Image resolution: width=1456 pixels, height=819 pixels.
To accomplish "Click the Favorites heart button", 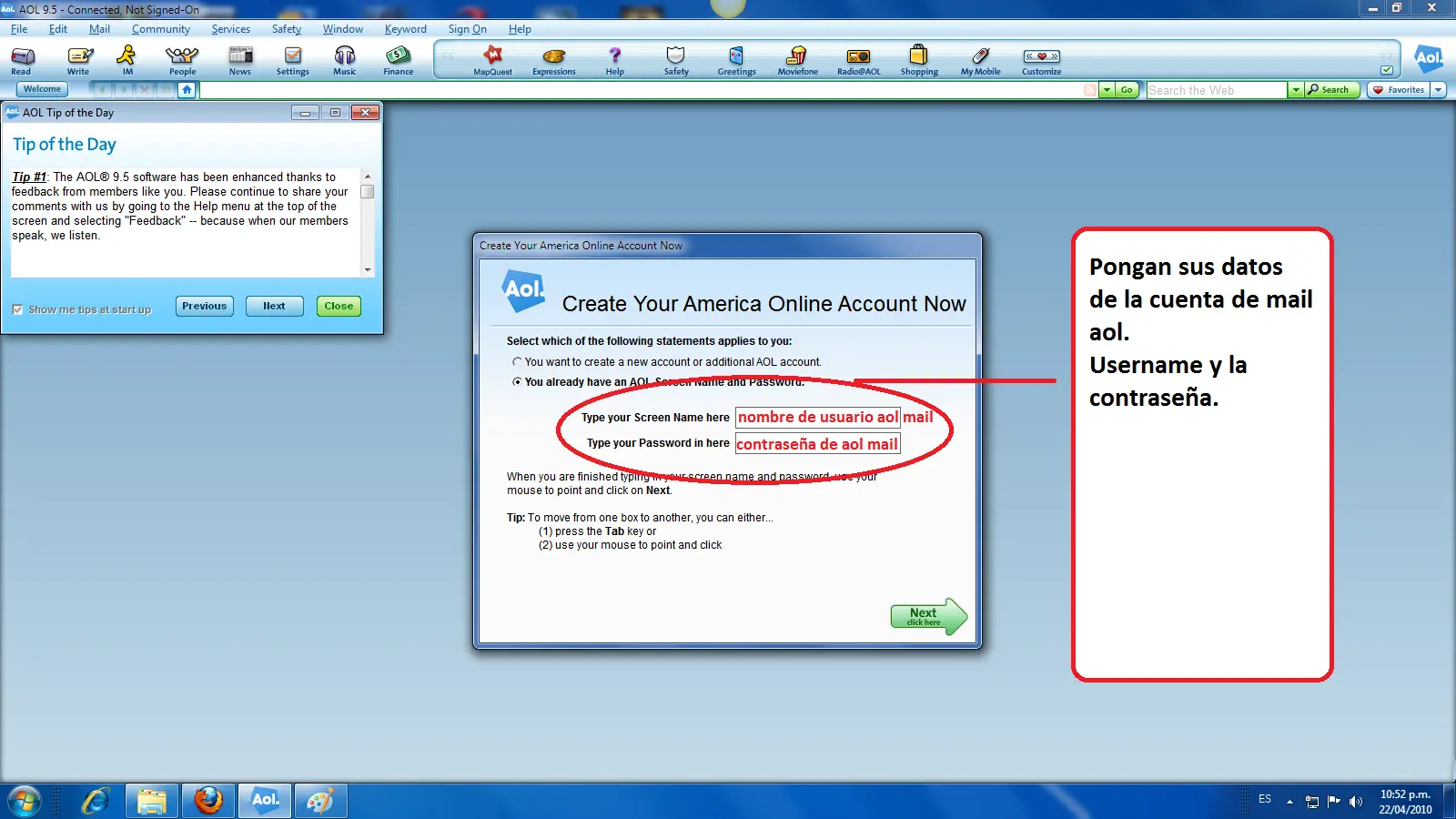I will pos(1399,90).
